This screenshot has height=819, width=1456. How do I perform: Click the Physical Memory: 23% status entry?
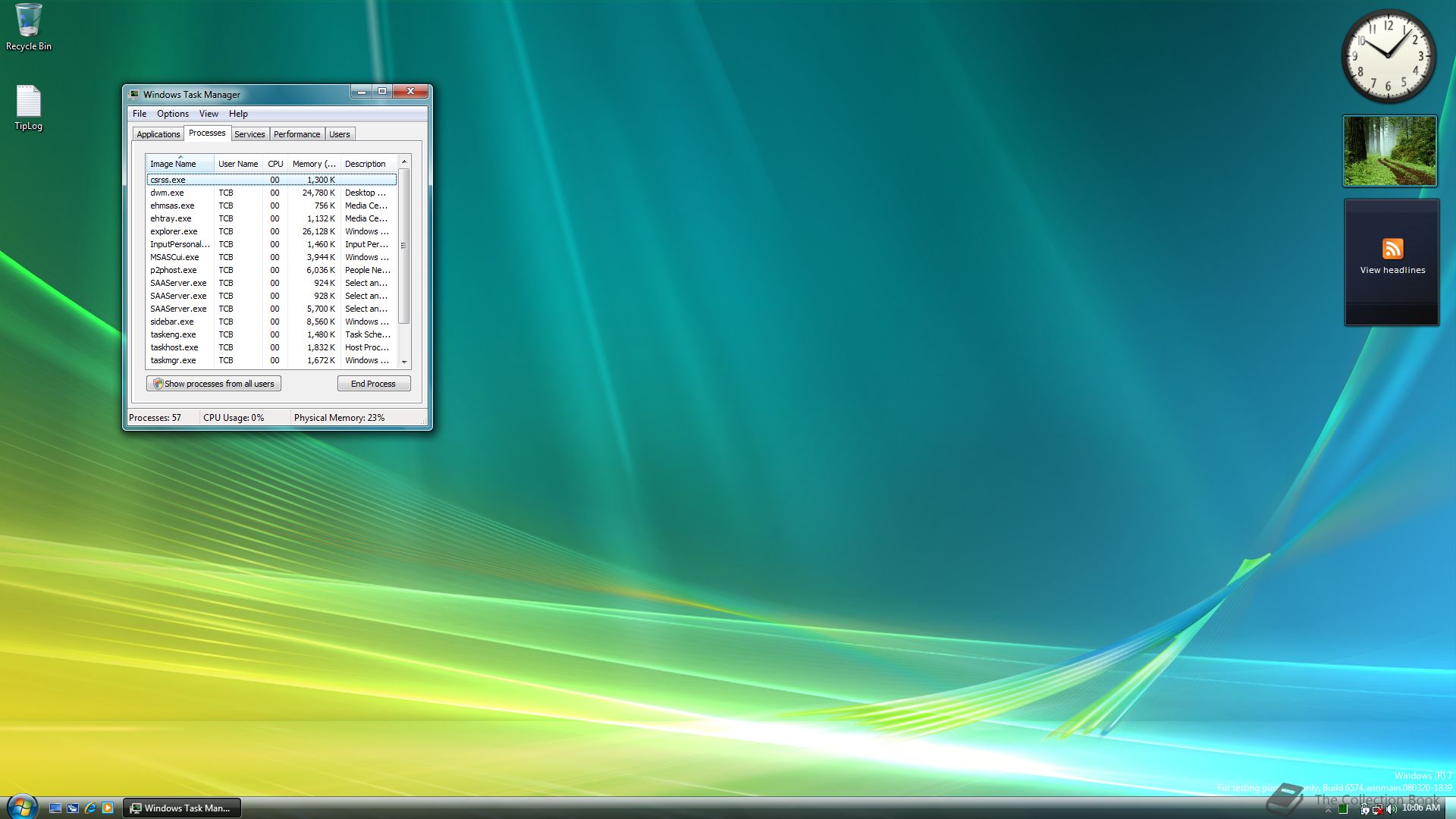coord(339,418)
